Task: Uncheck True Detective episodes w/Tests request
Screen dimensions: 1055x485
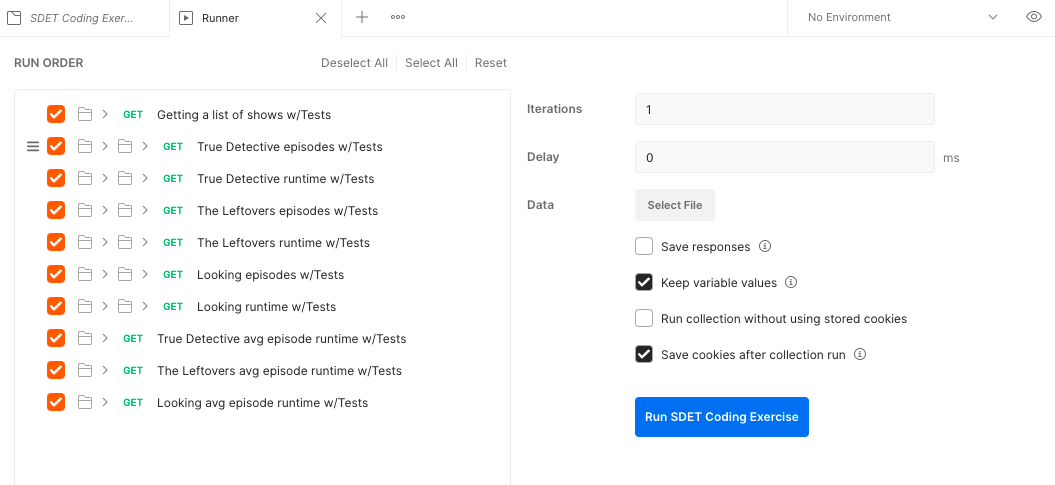Action: pyautogui.click(x=56, y=146)
